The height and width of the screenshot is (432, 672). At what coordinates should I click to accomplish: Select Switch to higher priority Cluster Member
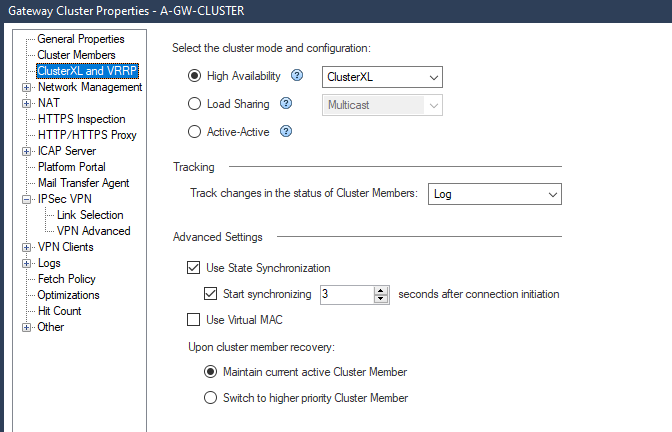click(x=210, y=398)
